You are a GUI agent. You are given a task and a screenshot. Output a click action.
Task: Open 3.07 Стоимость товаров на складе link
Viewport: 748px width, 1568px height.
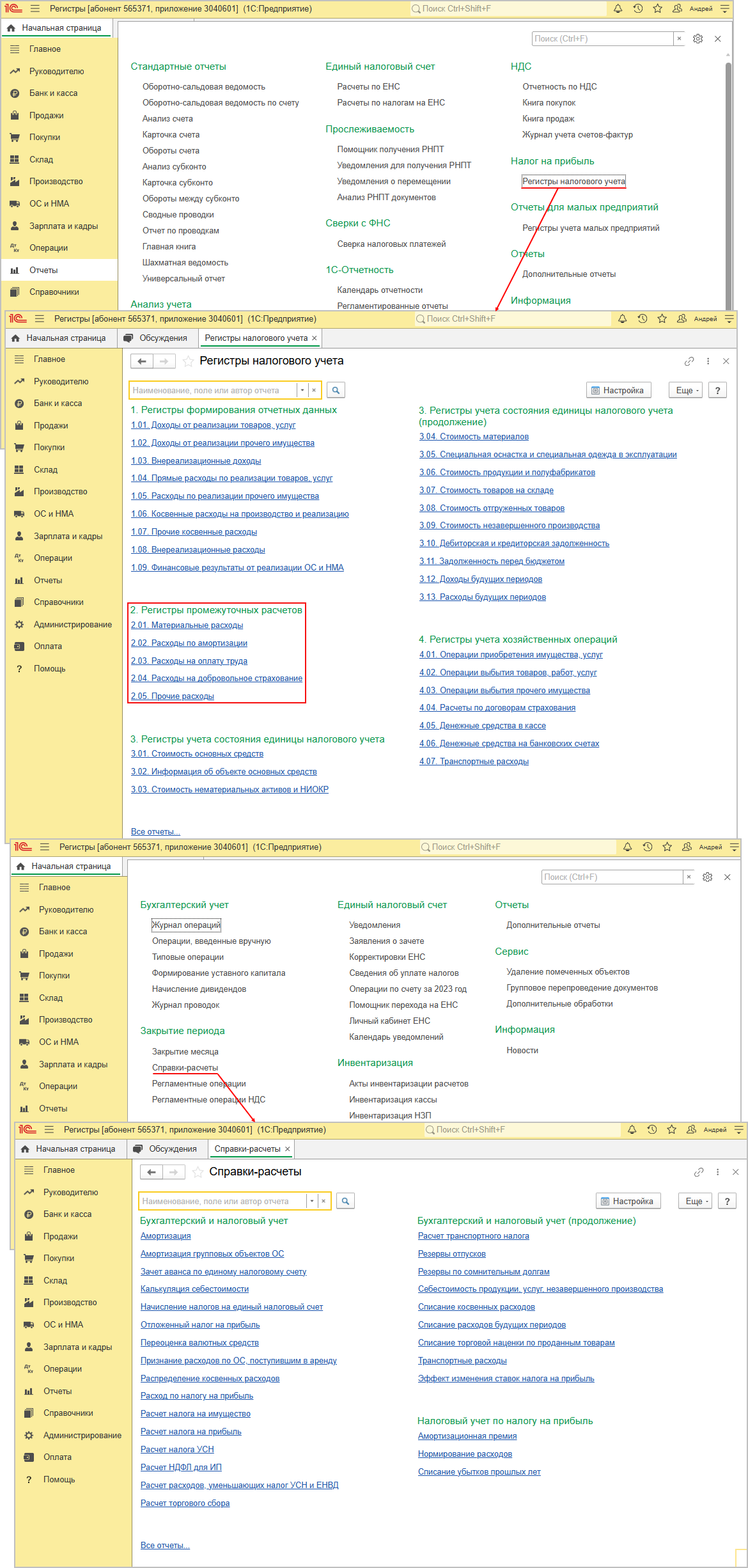coord(487,490)
